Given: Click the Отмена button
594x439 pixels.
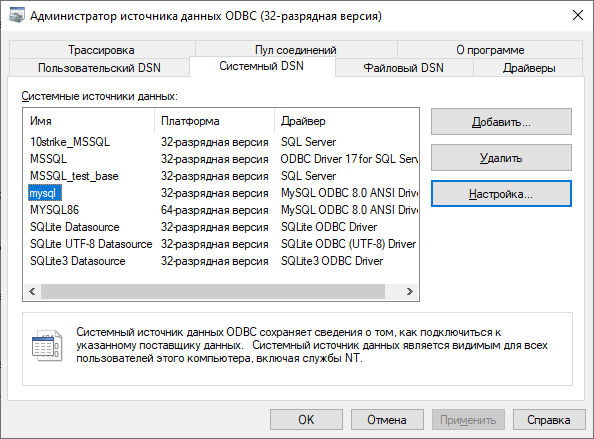Looking at the screenshot, I should [387, 420].
